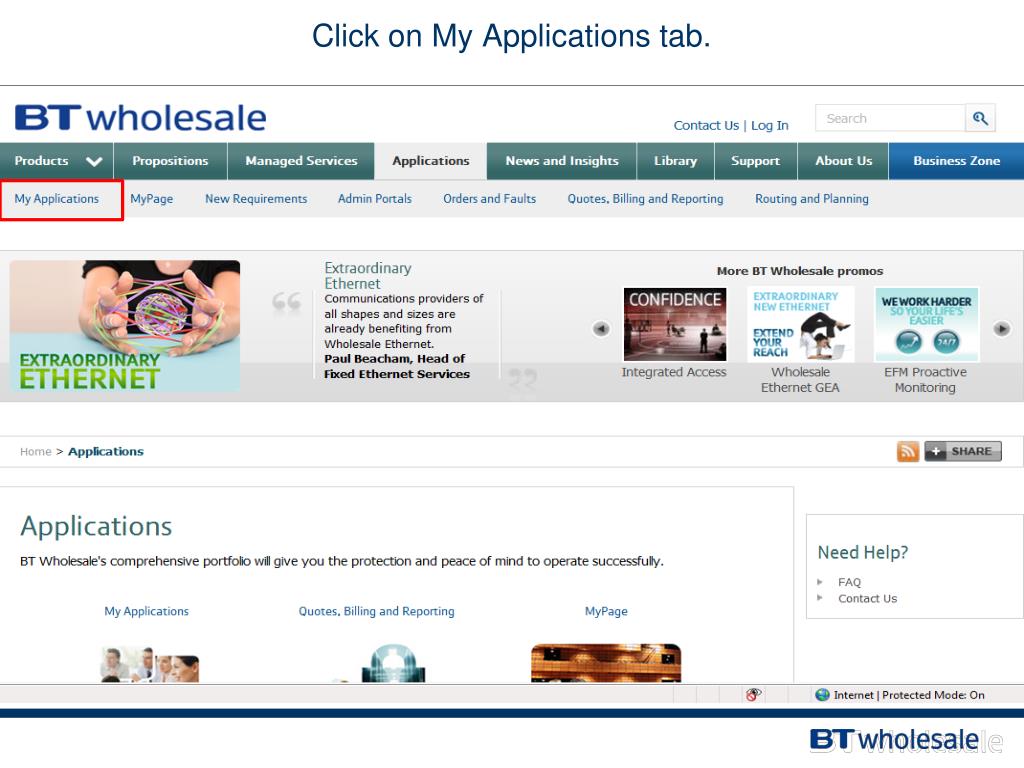The height and width of the screenshot is (768, 1024).
Task: Click the EFM Proactive Monitoring caption
Action: pos(925,379)
